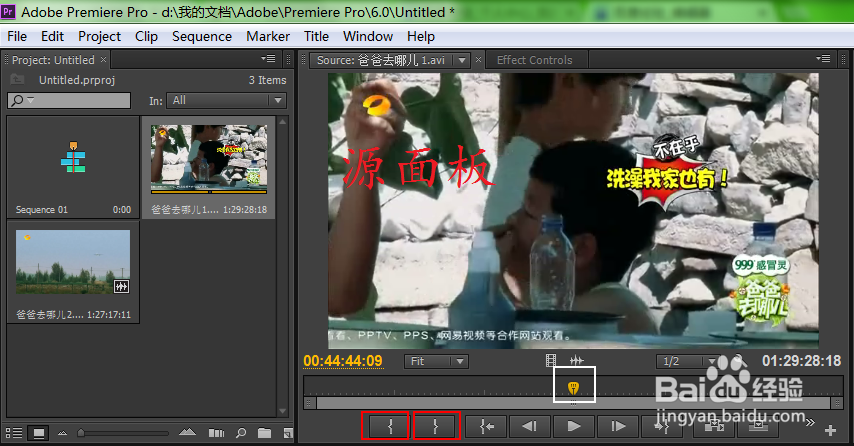Screen dimensions: 854x446
Task: Click the Mark Out button
Action: click(x=435, y=426)
